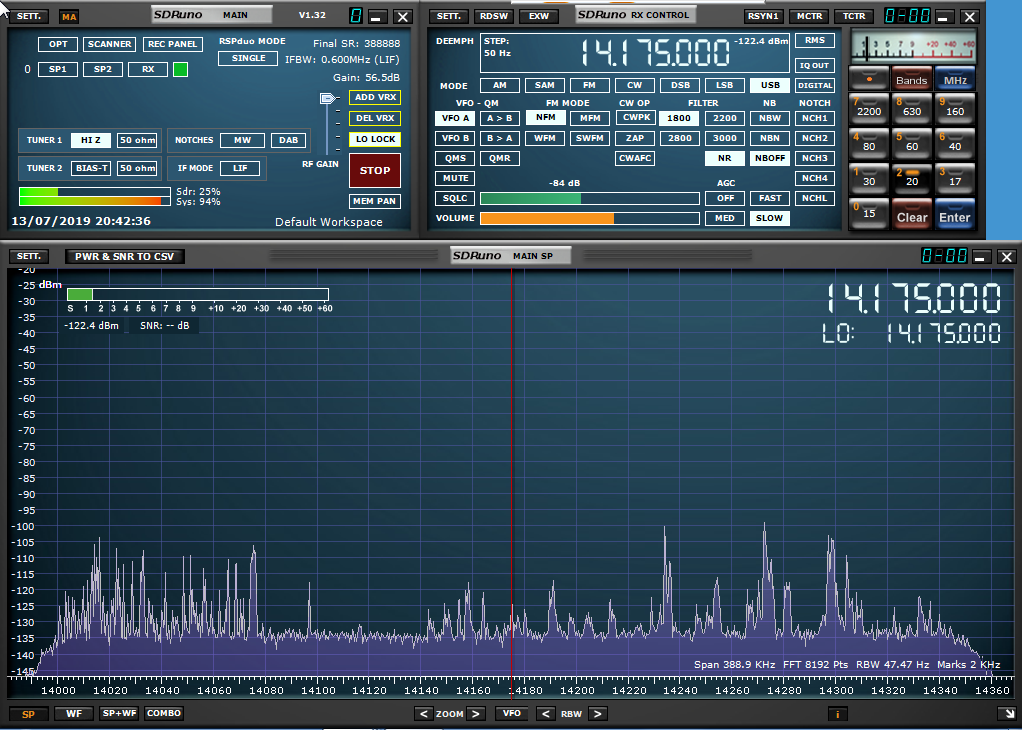The width and height of the screenshot is (1022, 730).
Task: Set AGC to FAST
Action: coord(770,198)
